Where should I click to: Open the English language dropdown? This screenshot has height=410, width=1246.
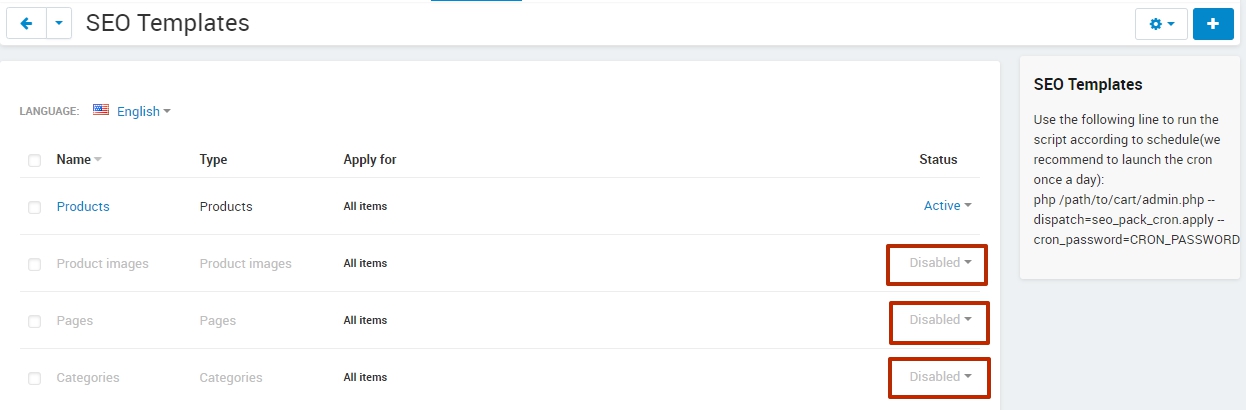pos(144,111)
